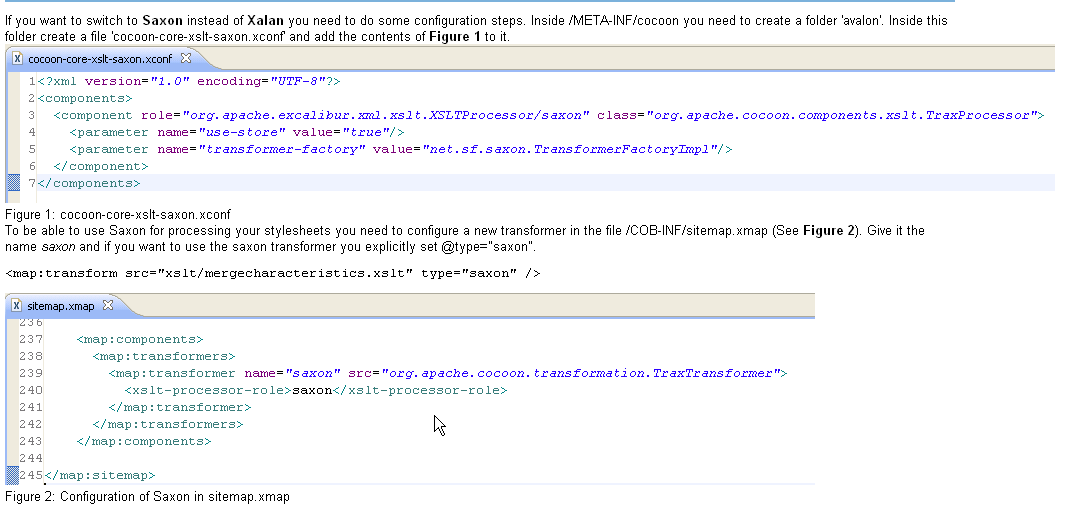
Task: Click the transformer name "saxon" attribute value
Action: pos(313,373)
